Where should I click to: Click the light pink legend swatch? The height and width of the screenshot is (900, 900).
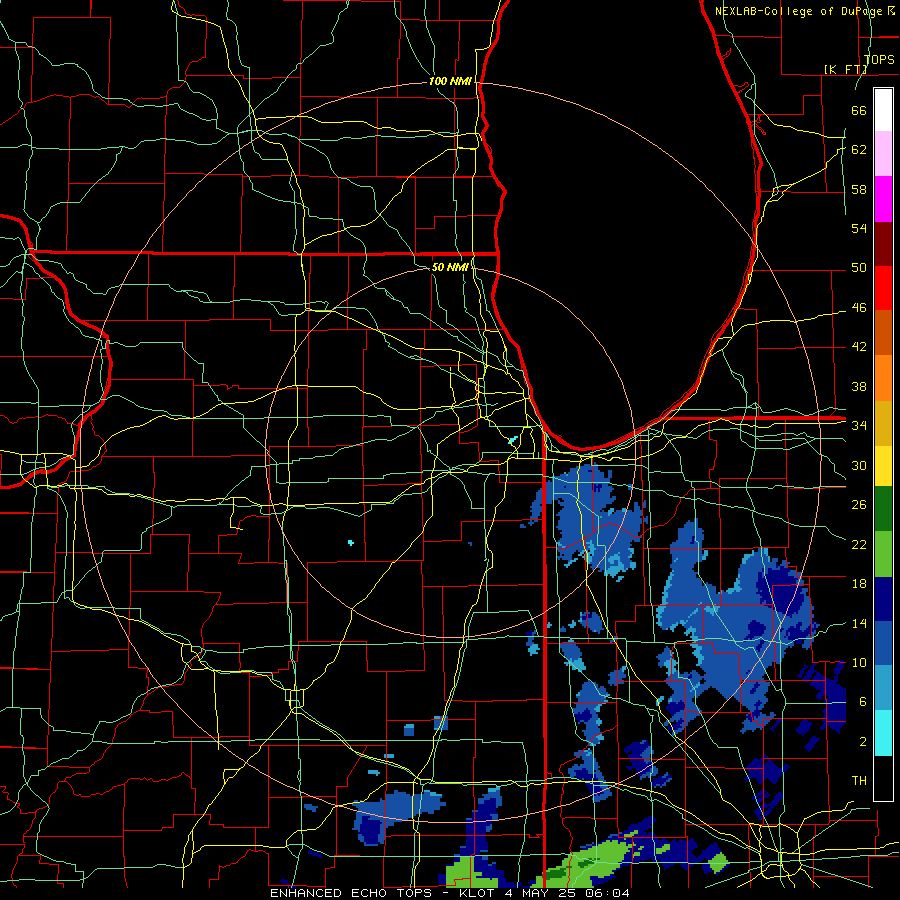click(883, 154)
